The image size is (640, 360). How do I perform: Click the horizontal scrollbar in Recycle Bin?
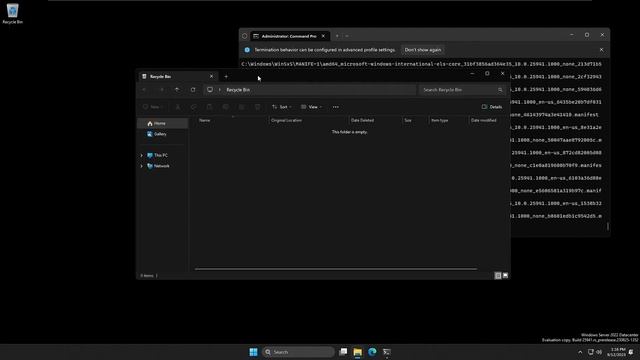(x=336, y=269)
